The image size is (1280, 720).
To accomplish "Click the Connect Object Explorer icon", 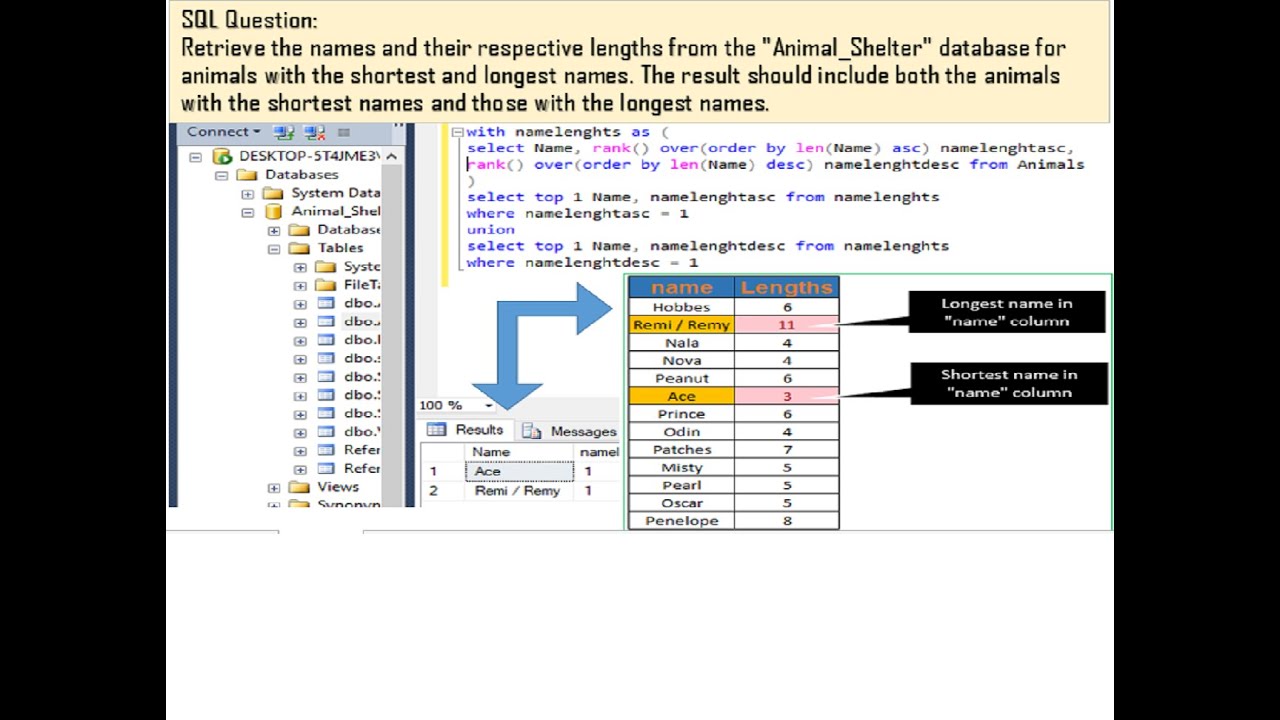I will tap(284, 132).
